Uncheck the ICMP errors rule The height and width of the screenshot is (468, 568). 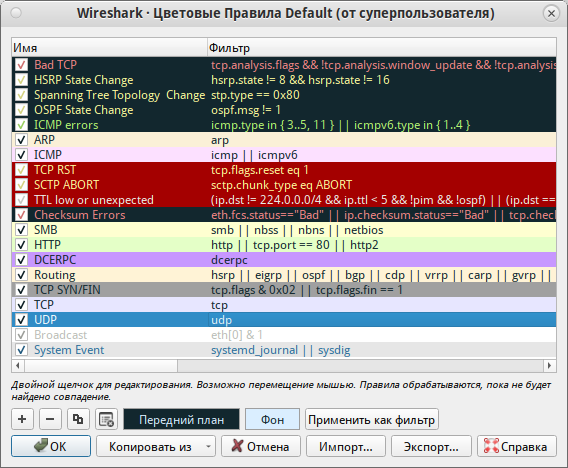click(x=21, y=125)
